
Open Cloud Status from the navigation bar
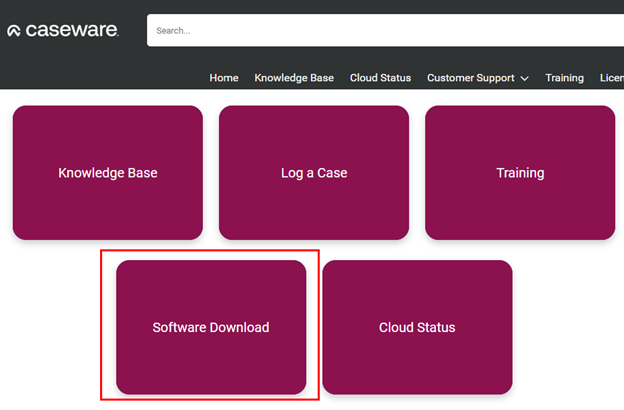coord(380,78)
